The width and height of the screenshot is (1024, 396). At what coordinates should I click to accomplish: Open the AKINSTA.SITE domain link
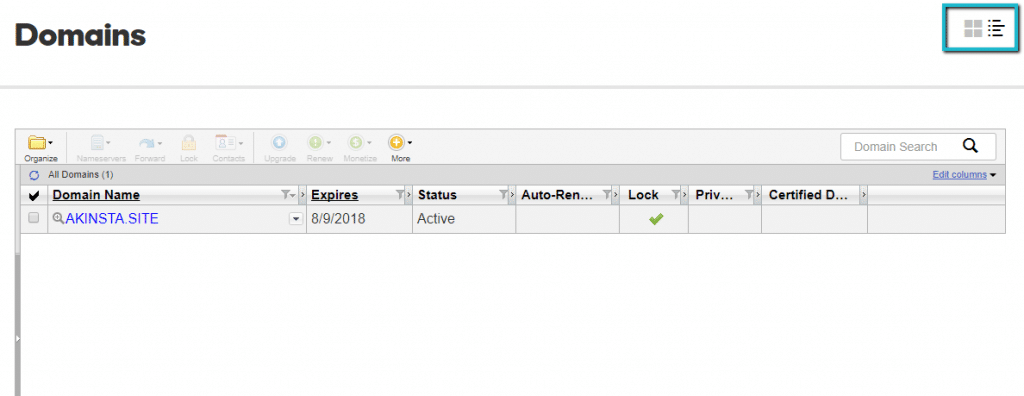coord(112,219)
